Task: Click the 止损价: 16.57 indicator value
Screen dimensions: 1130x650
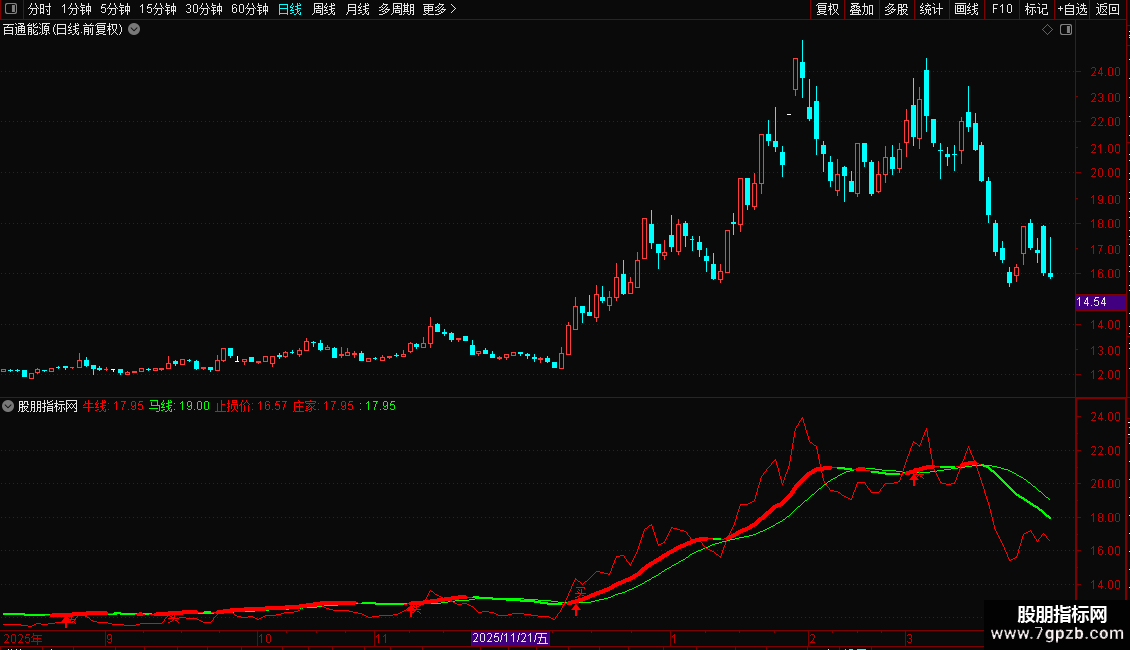Action: click(x=251, y=406)
